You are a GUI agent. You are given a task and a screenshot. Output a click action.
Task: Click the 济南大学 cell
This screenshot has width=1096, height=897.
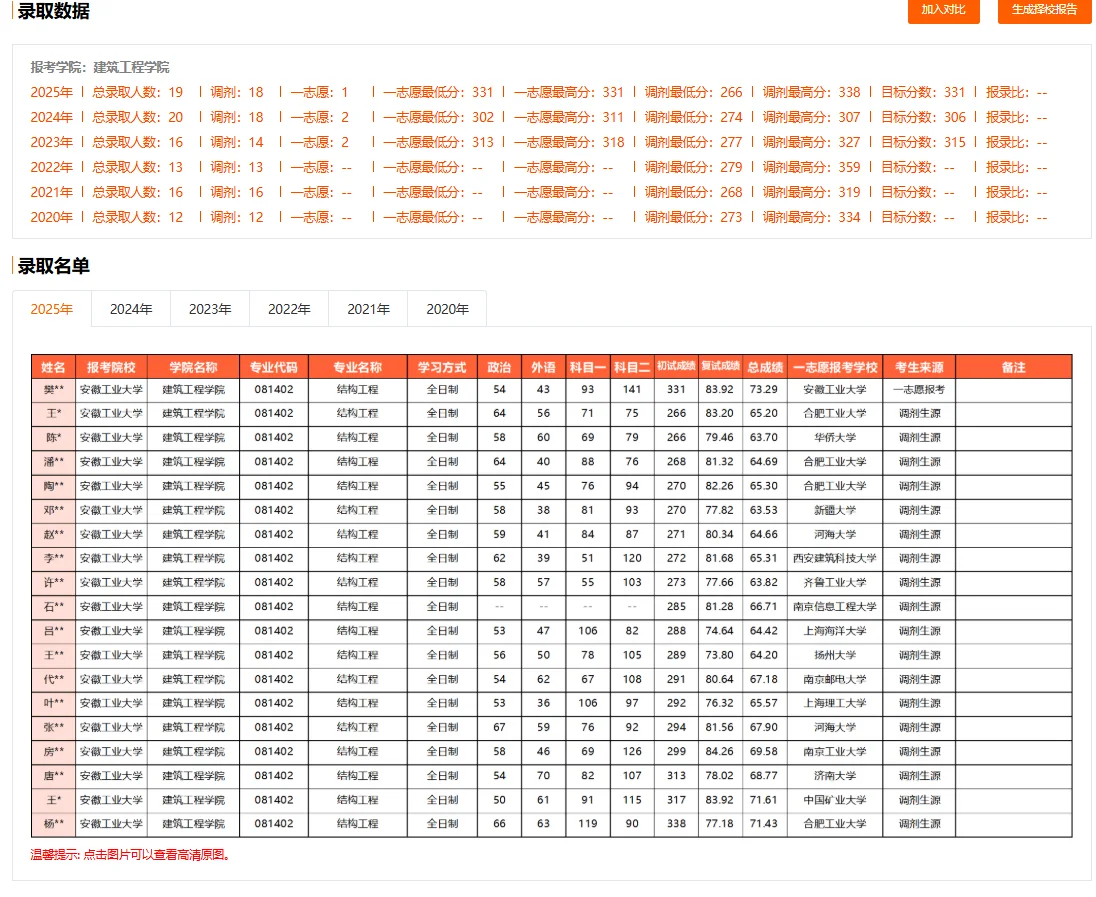[x=835, y=776]
